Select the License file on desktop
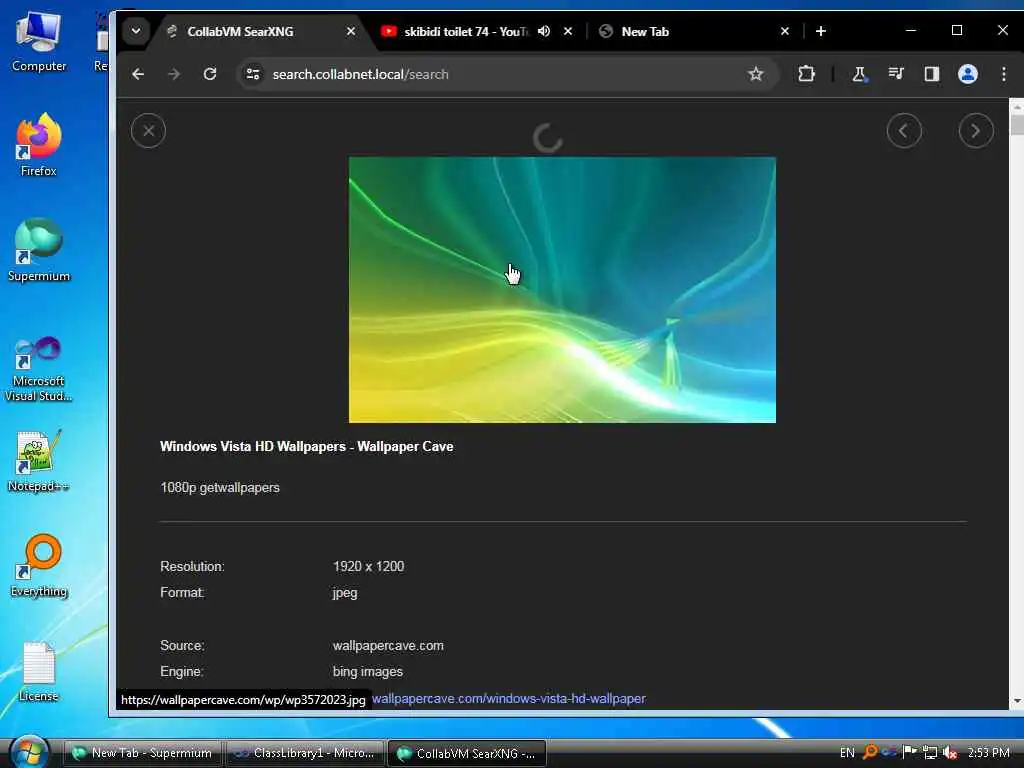 (39, 671)
